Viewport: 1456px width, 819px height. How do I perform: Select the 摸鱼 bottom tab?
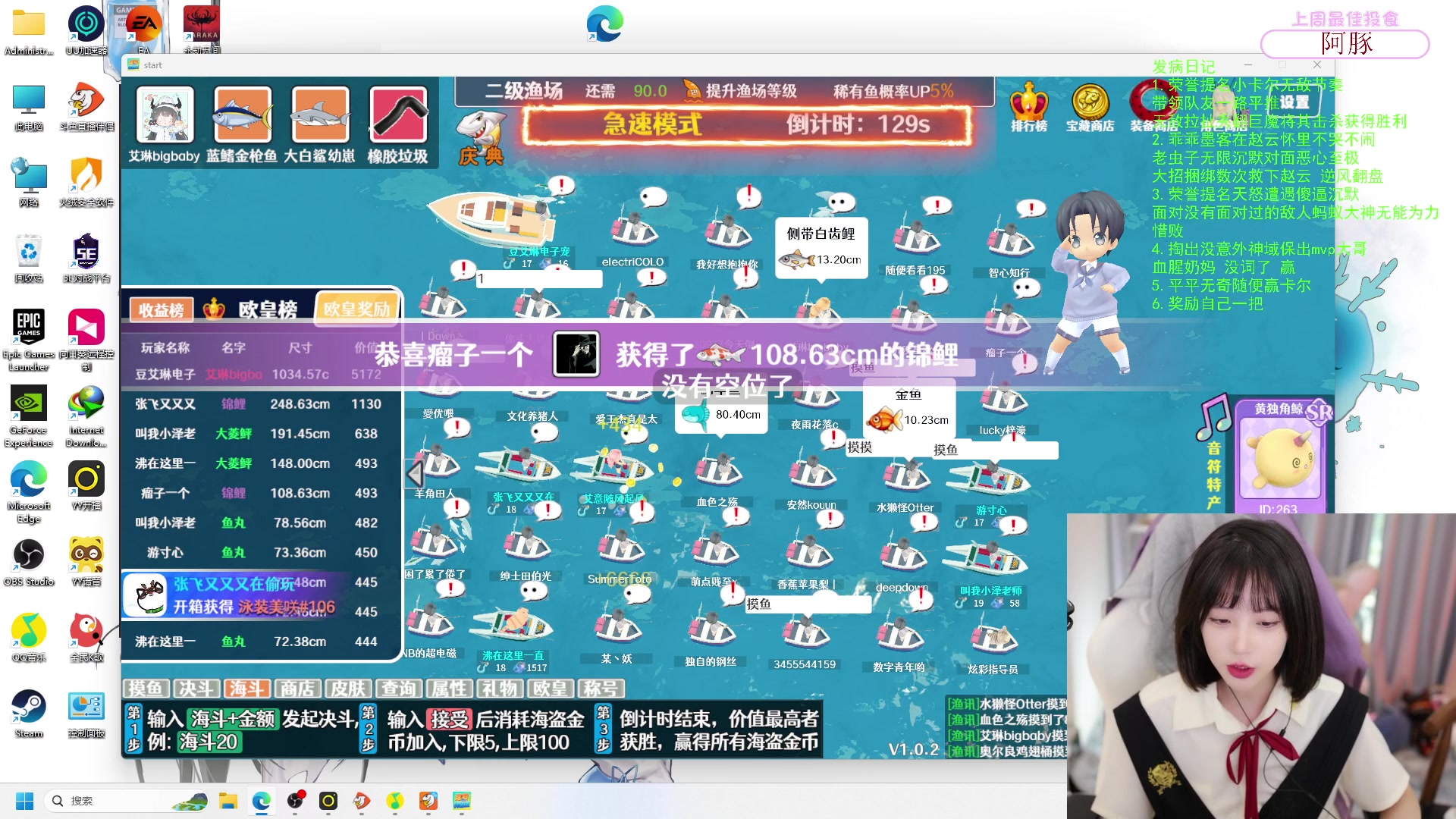[x=146, y=689]
